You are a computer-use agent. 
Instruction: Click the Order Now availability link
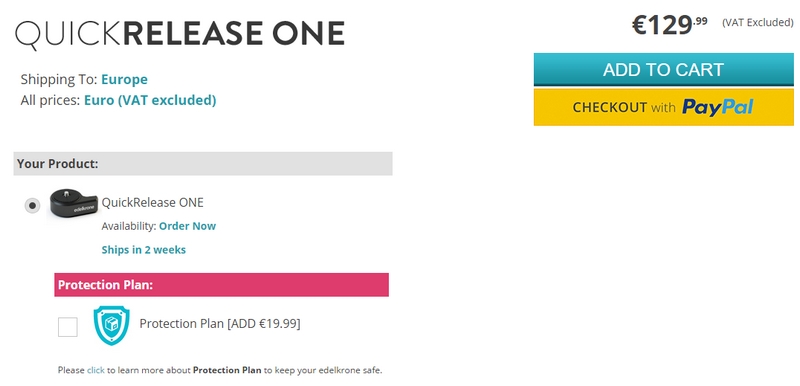187,226
